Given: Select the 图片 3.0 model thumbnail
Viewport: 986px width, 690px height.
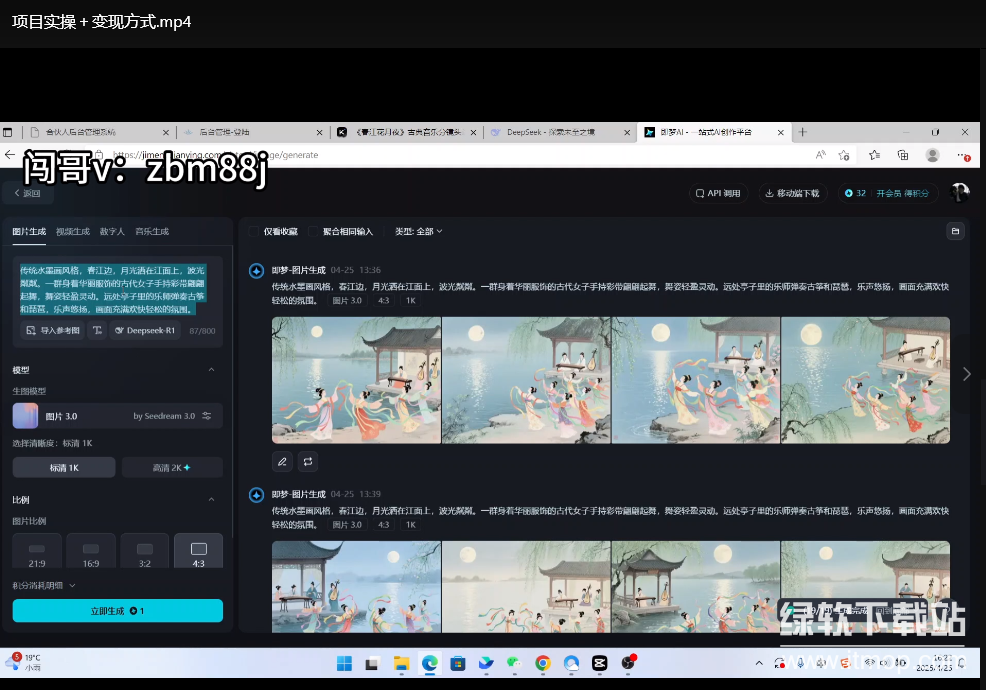Looking at the screenshot, I should [x=25, y=416].
